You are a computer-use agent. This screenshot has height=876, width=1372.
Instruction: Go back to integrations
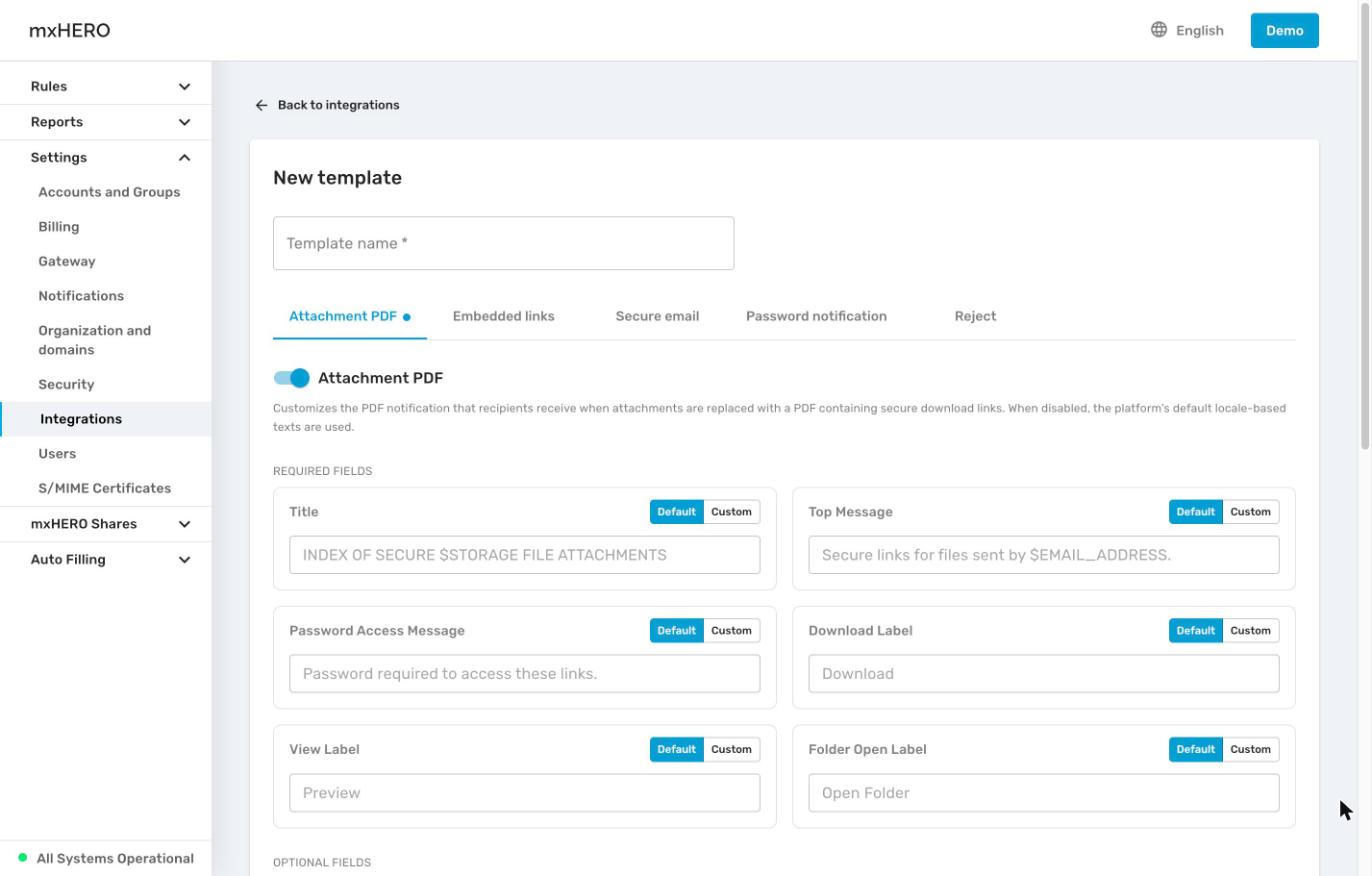click(x=327, y=105)
